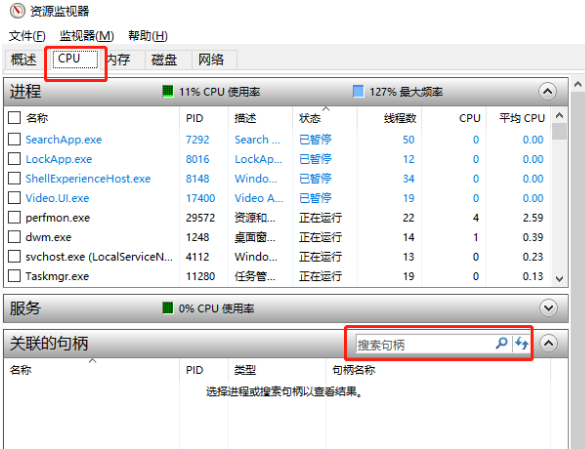Open the 帮助(H) menu
Screen dimensions: 585x449
[x=148, y=36]
